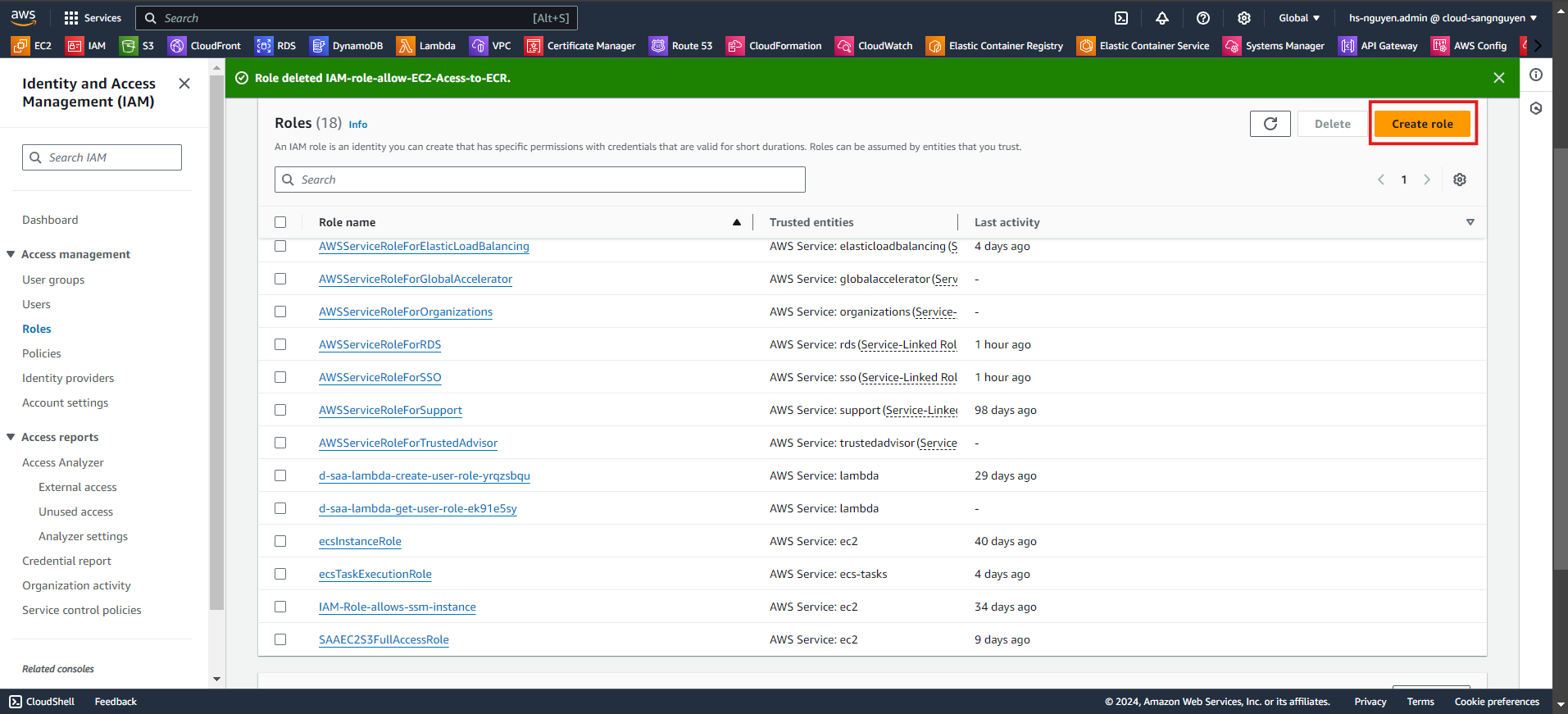Collapse the Access management section
The width and height of the screenshot is (1568, 714).
coord(11,254)
